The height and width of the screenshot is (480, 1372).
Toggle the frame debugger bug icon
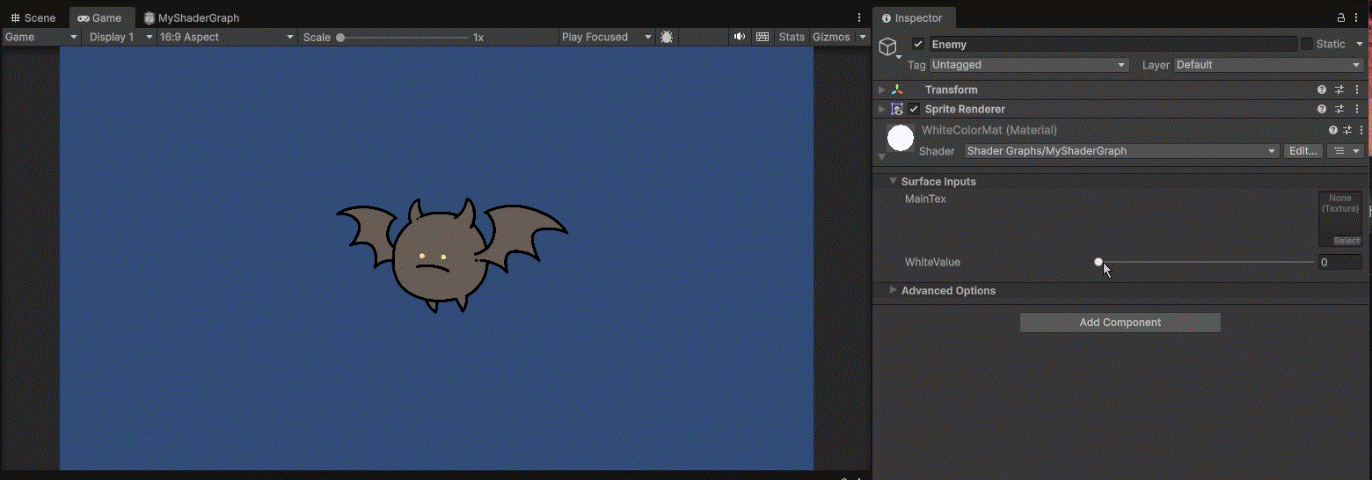pyautogui.click(x=667, y=37)
